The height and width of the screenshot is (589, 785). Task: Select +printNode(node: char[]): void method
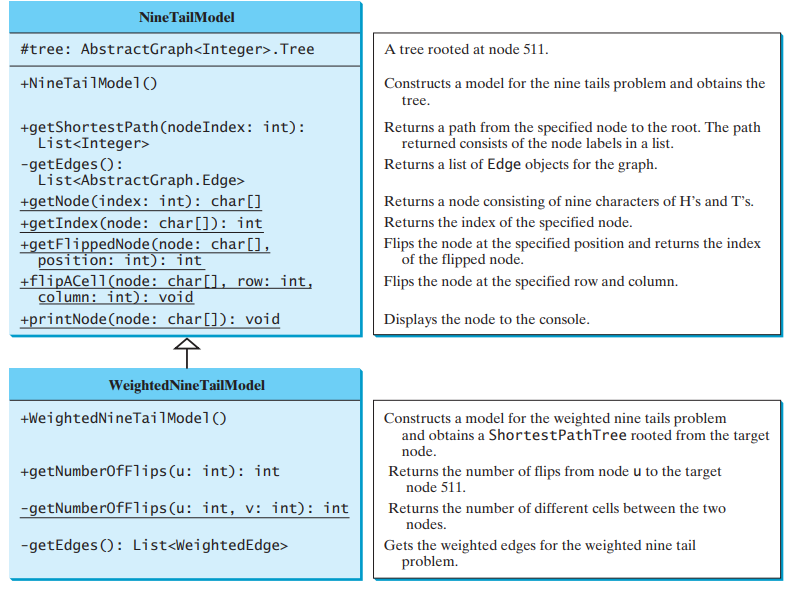(150, 320)
